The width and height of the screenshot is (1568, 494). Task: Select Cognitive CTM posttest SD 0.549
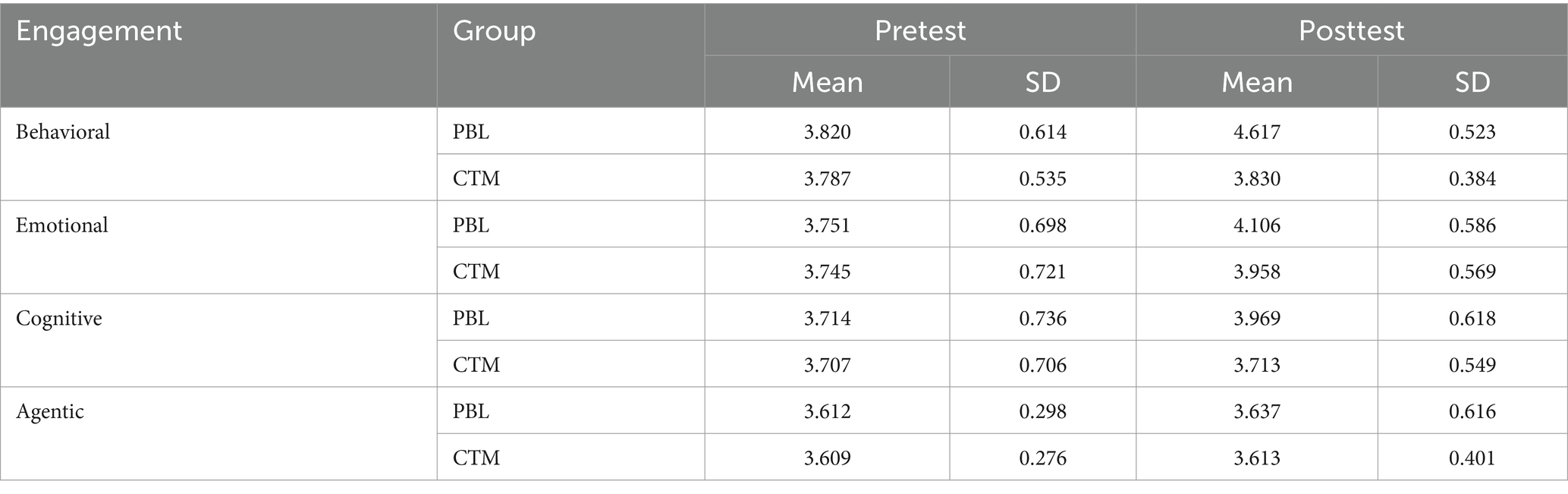(x=1472, y=365)
